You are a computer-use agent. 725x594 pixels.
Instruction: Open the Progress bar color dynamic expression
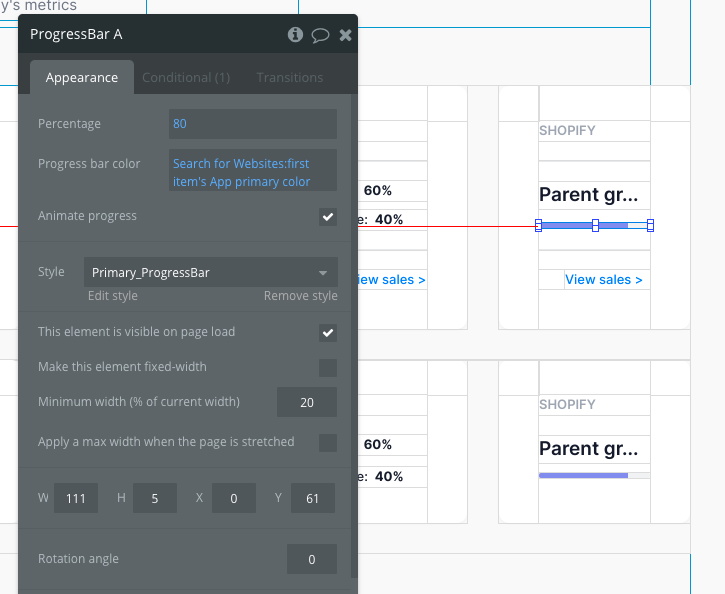pyautogui.click(x=253, y=170)
